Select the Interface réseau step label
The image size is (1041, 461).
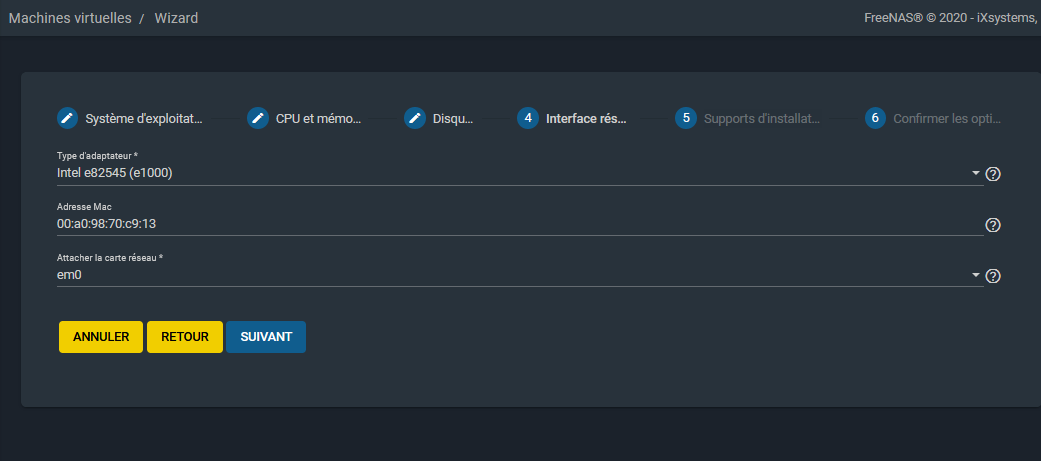pyautogui.click(x=586, y=118)
